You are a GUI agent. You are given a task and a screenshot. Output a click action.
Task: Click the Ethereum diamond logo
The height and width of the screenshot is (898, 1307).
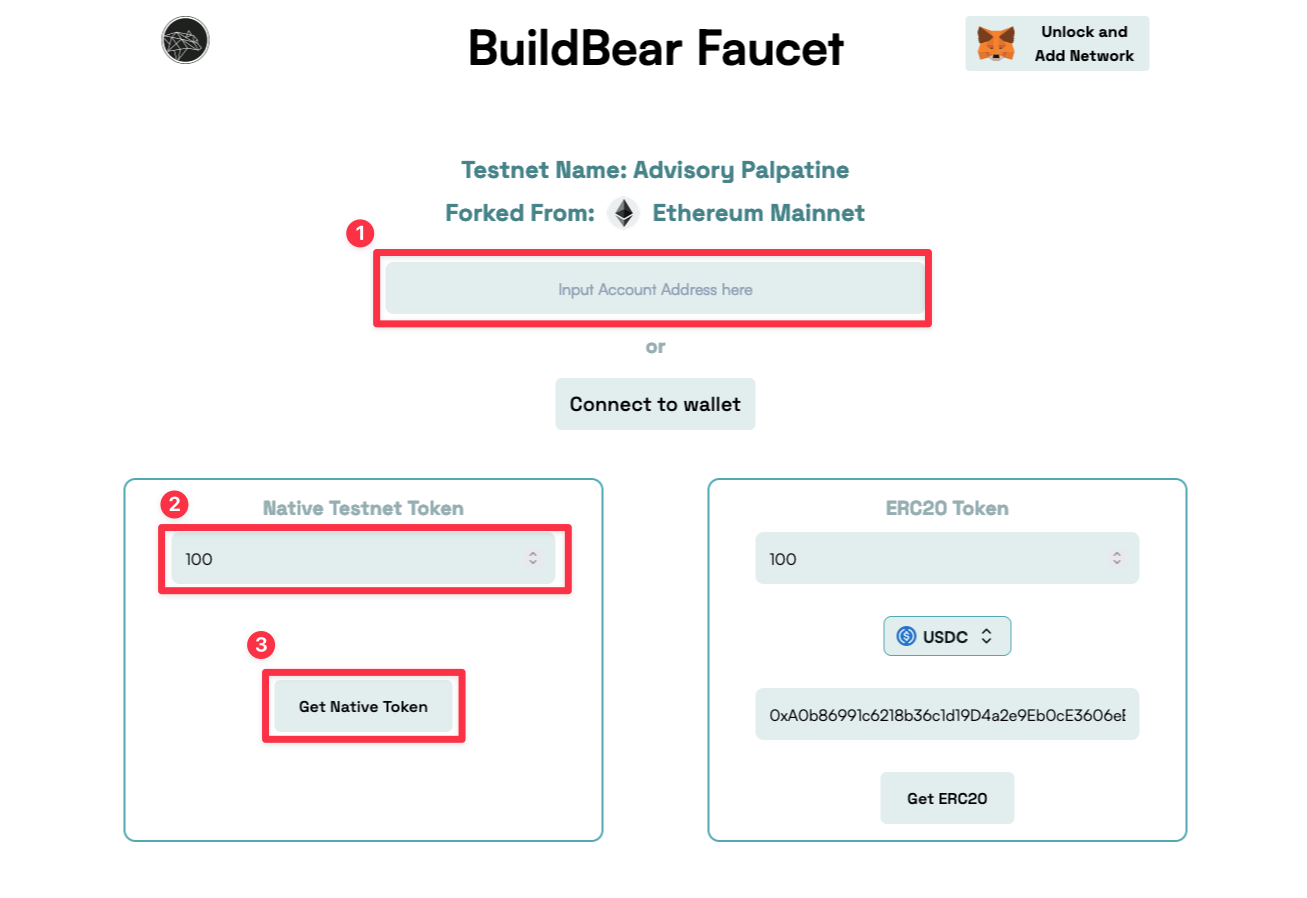coord(624,213)
